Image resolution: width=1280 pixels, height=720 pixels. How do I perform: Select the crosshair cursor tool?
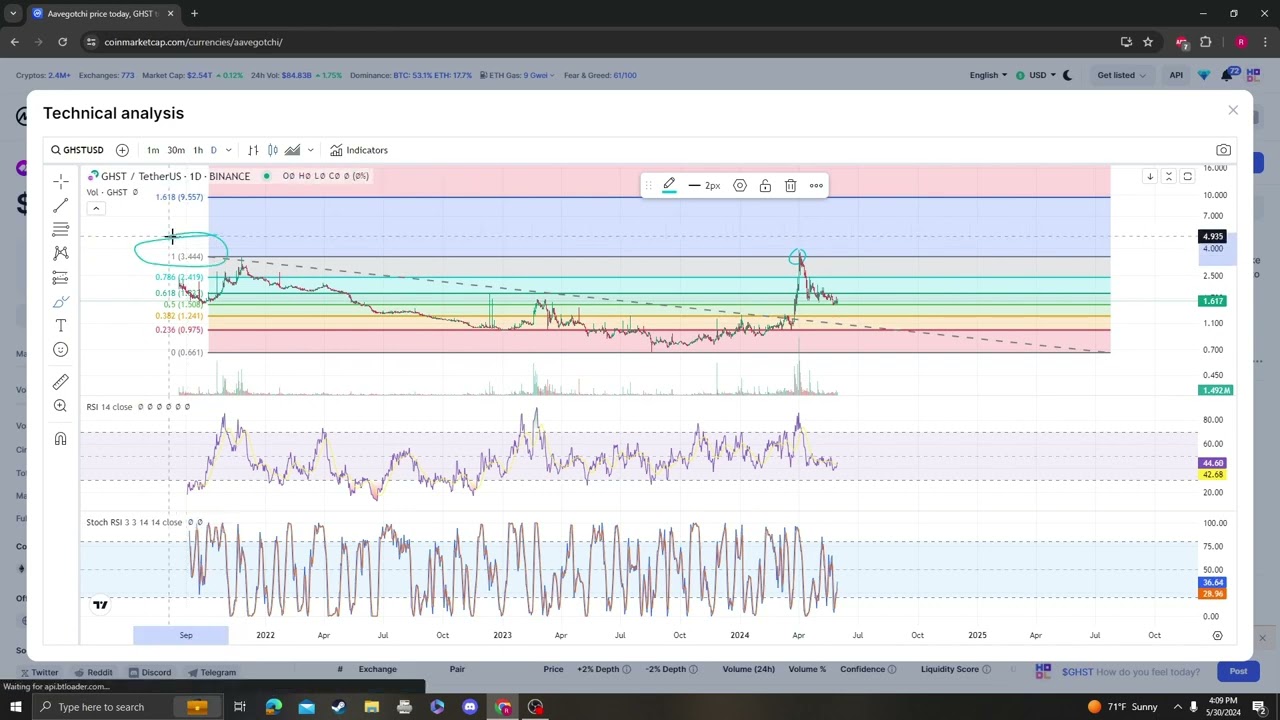point(61,181)
